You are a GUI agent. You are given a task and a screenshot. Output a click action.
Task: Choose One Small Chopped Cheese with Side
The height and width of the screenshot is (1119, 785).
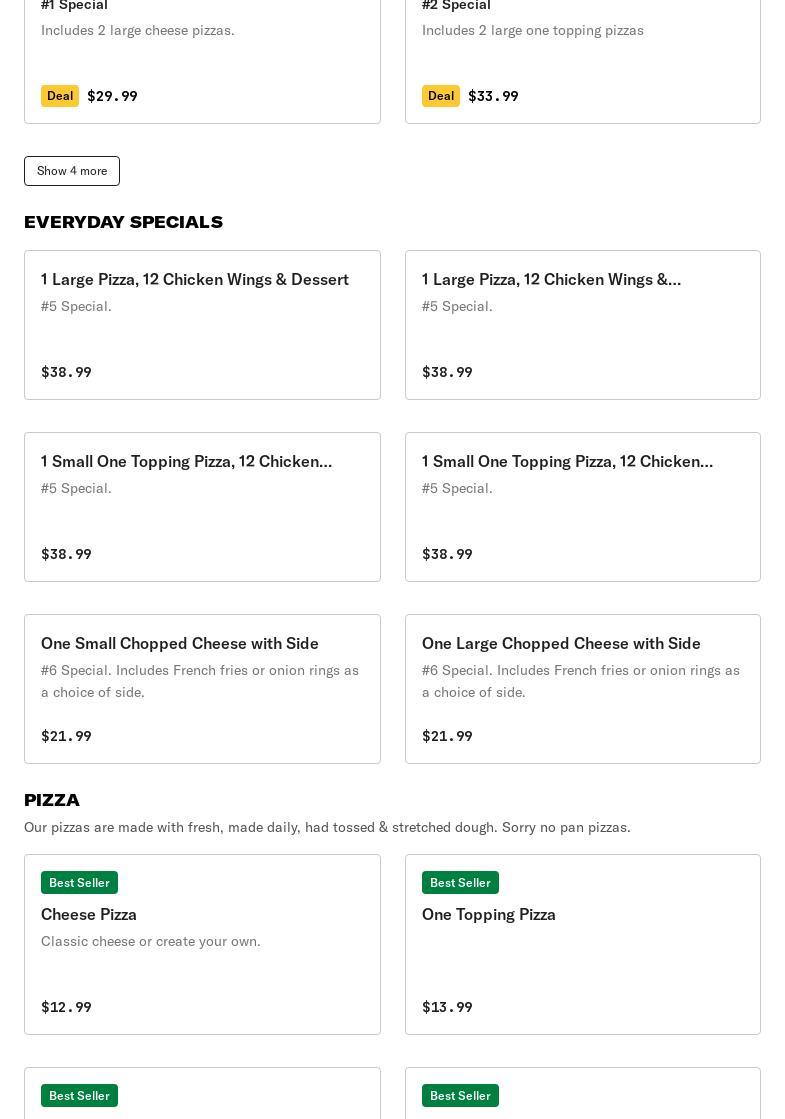202,689
